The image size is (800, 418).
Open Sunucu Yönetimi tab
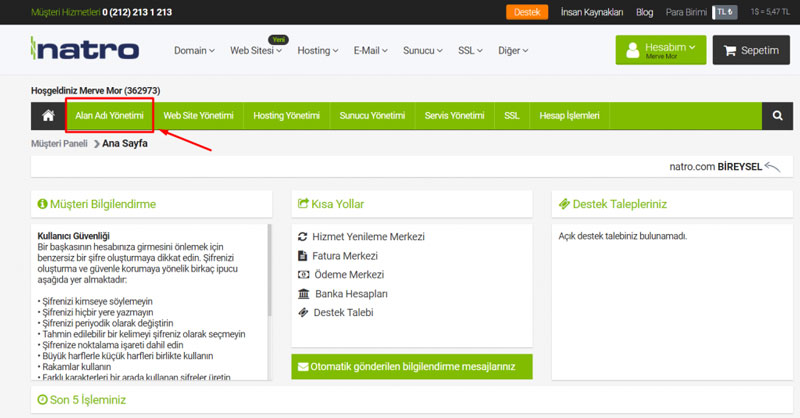pyautogui.click(x=372, y=116)
